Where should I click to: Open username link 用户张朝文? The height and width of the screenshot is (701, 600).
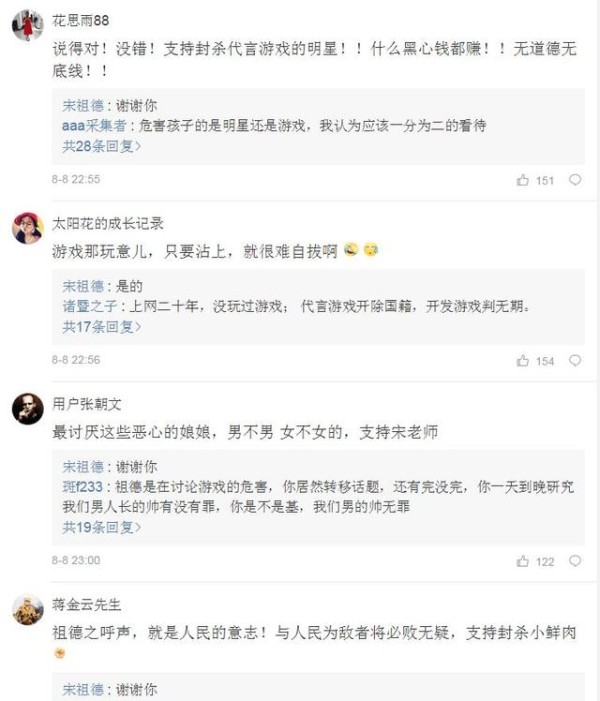click(87, 403)
